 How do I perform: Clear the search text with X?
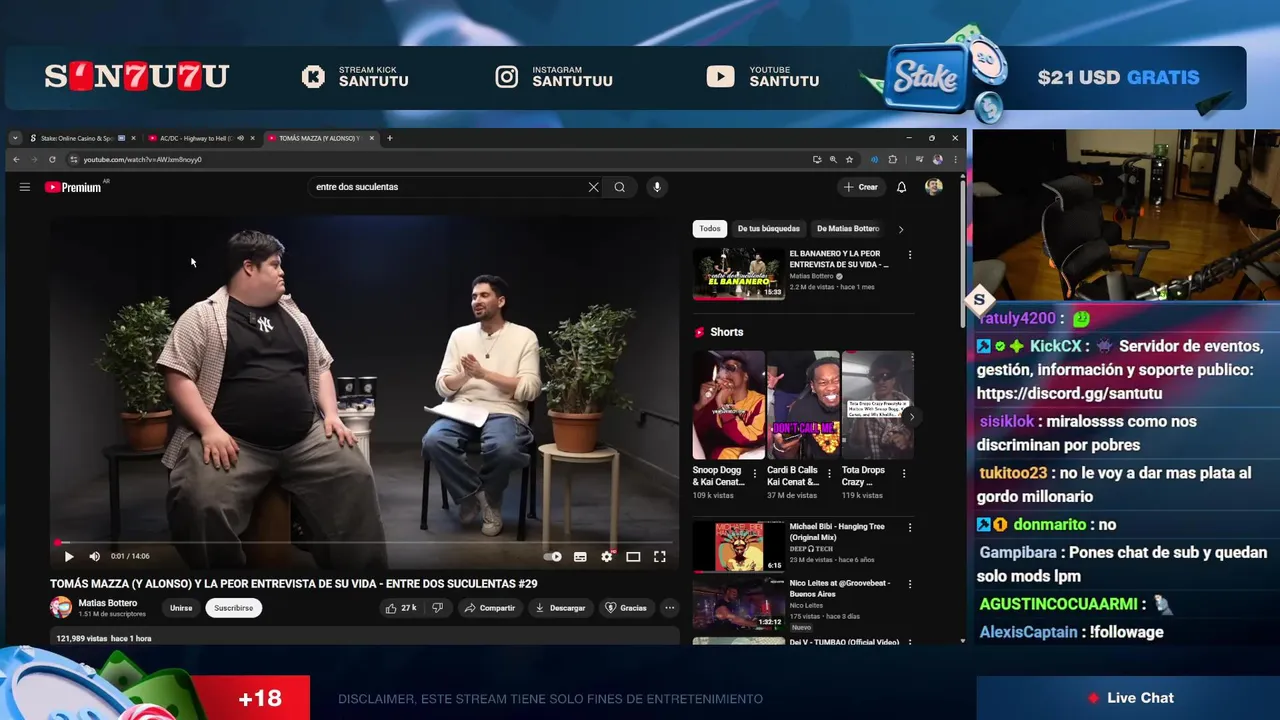[x=593, y=187]
